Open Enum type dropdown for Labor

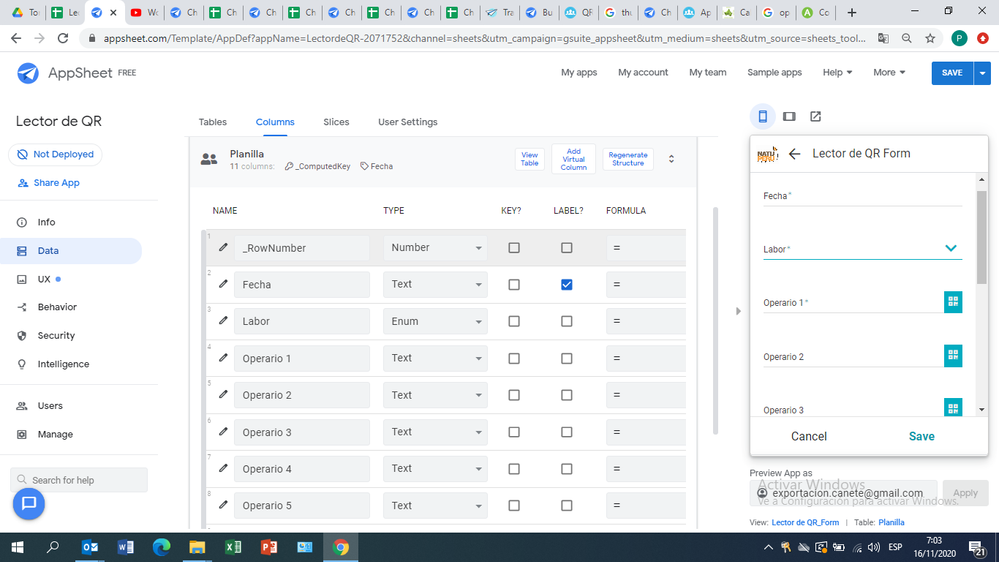pos(435,322)
